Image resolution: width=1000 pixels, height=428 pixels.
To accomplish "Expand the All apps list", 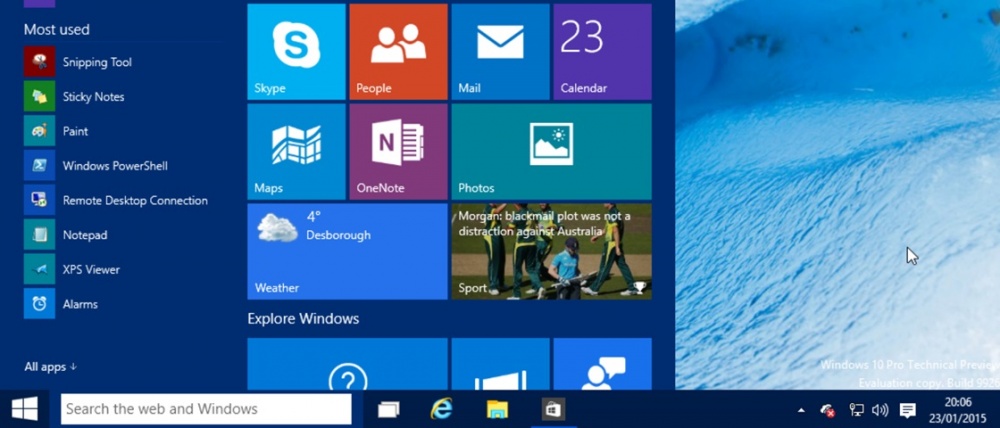I will [x=51, y=367].
